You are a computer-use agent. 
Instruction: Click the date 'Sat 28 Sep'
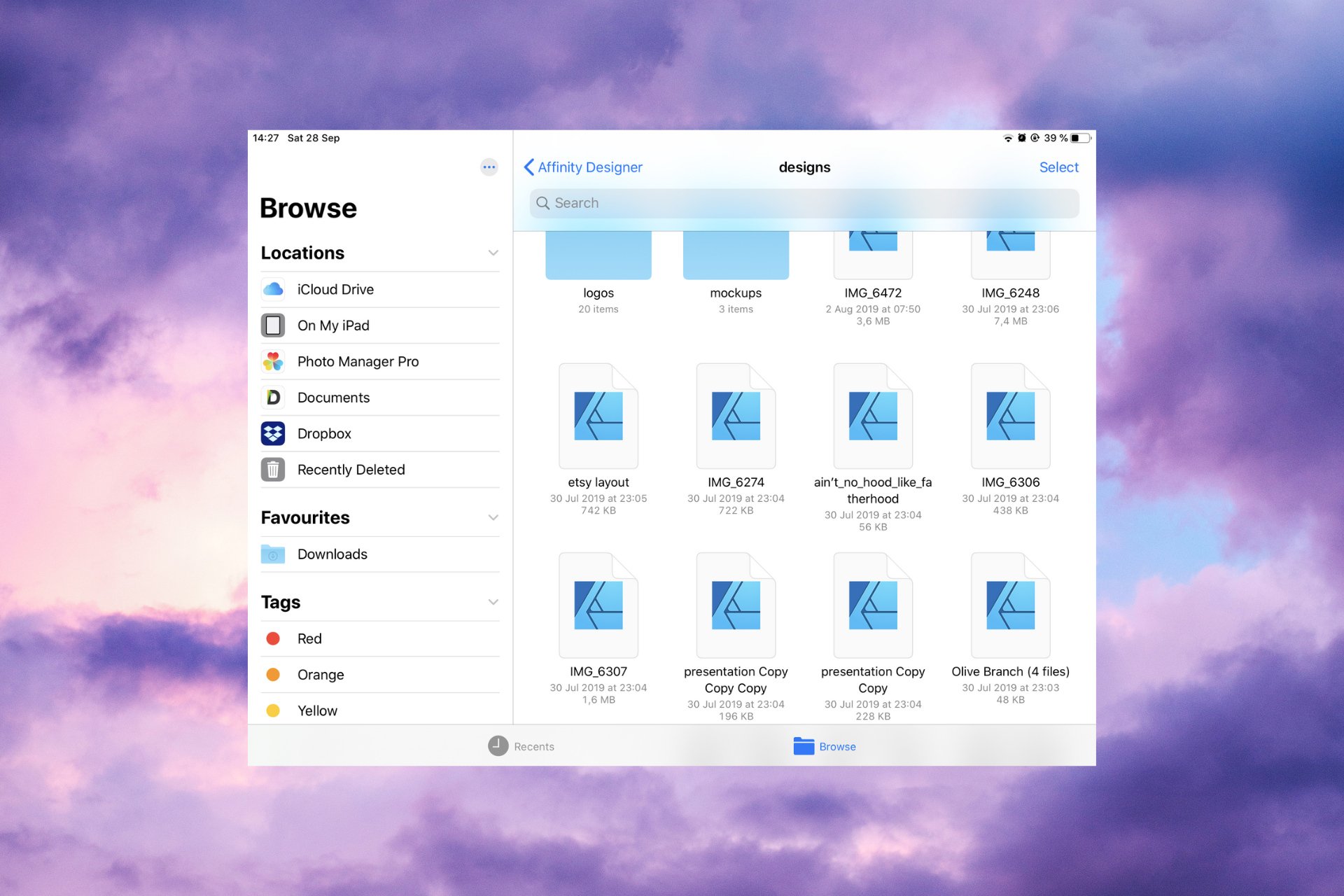pos(314,138)
